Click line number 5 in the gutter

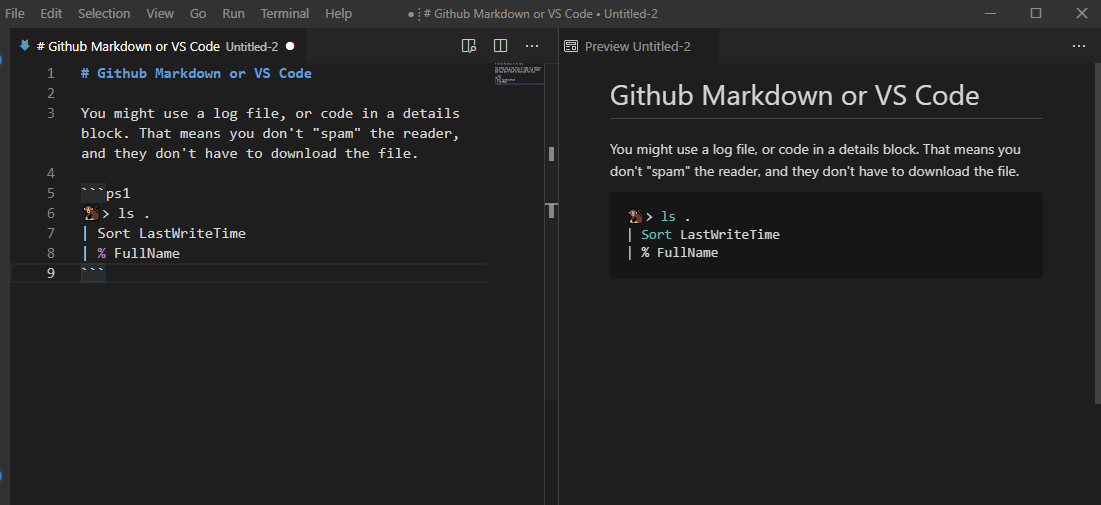point(50,193)
